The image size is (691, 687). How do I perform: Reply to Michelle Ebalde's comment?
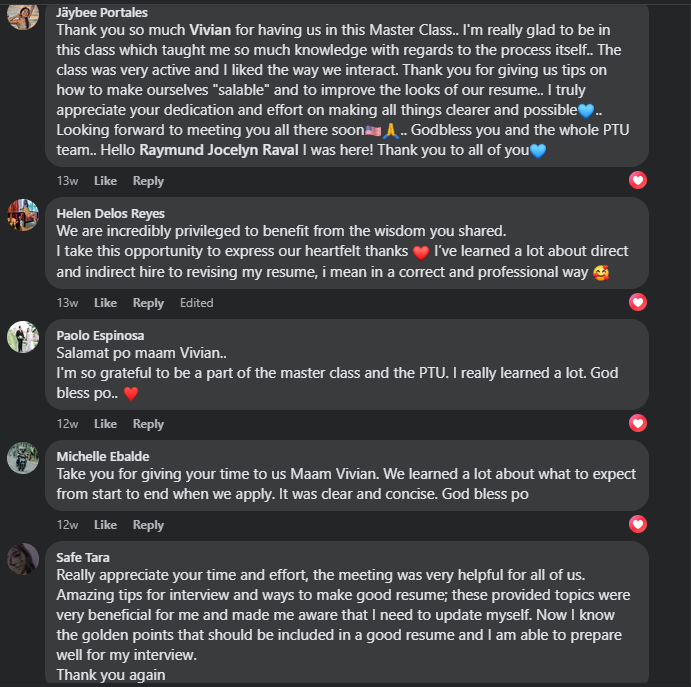(148, 525)
